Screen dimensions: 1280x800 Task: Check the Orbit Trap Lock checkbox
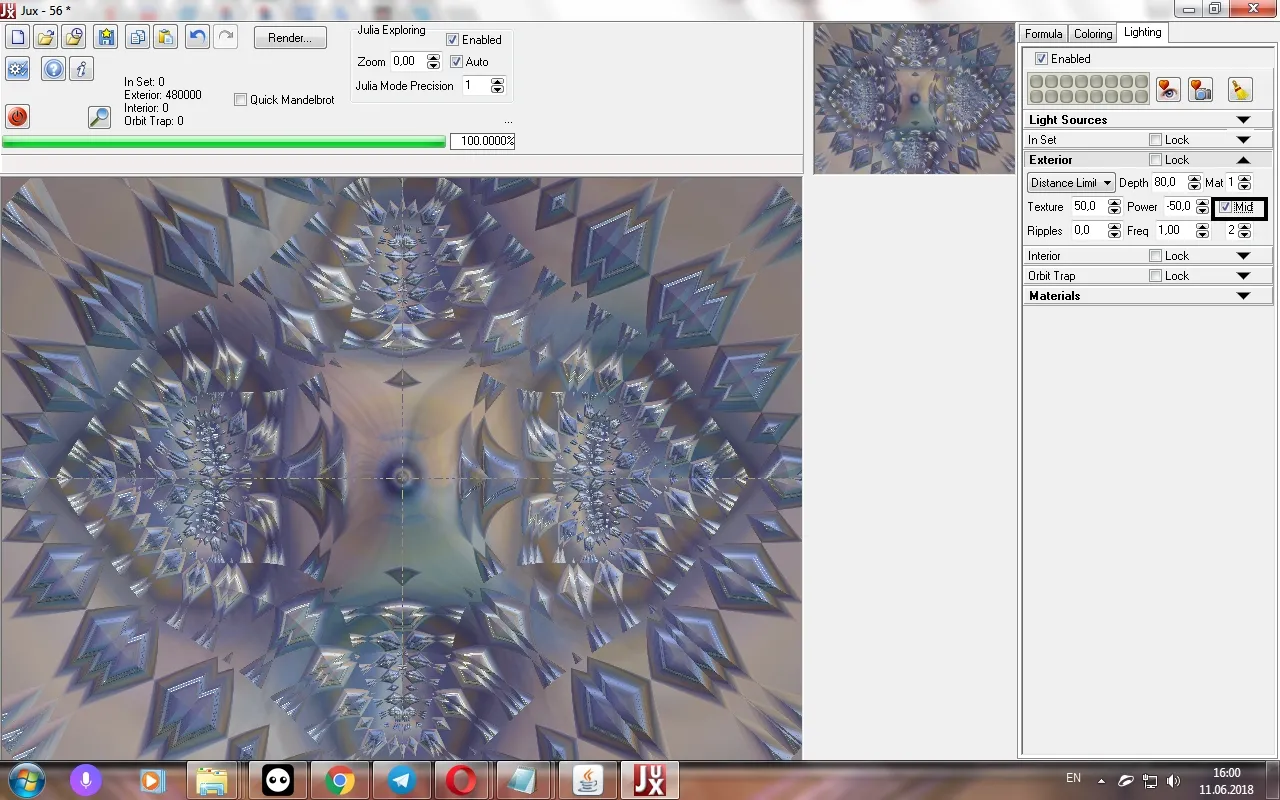pyautogui.click(x=1156, y=276)
